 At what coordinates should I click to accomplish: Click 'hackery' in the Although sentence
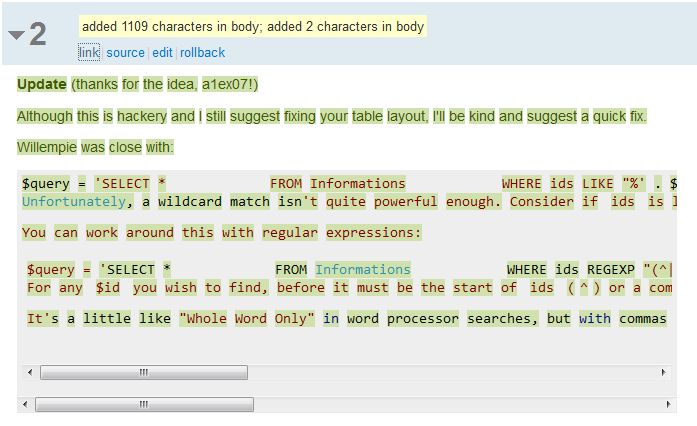pos(142,116)
